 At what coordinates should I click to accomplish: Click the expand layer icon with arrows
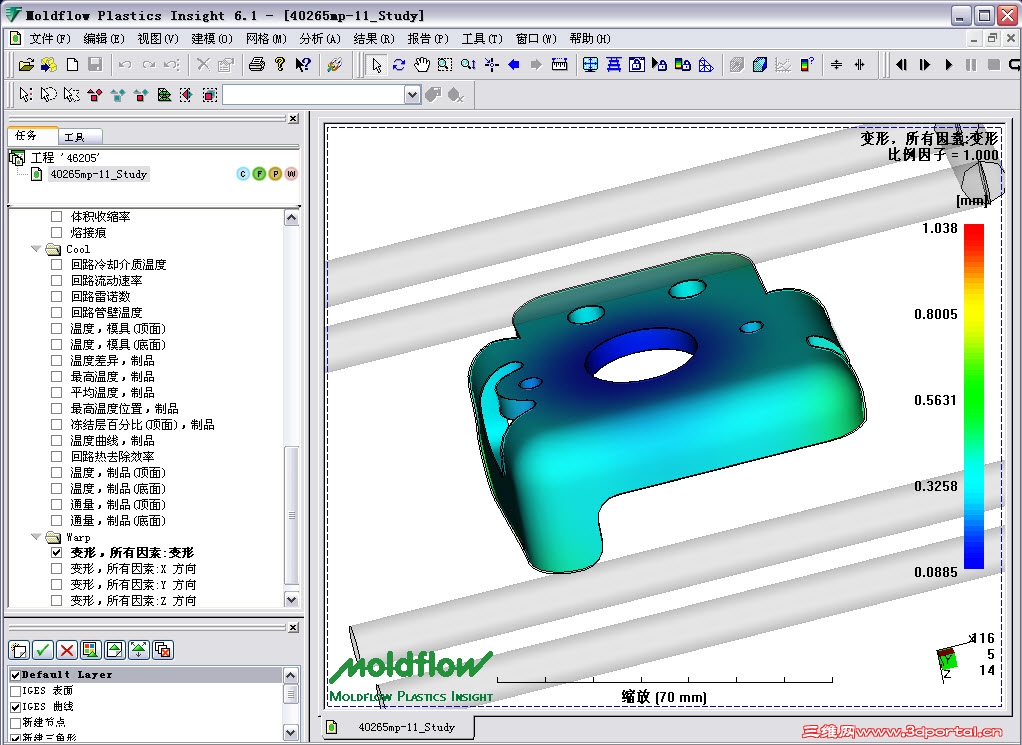(139, 650)
